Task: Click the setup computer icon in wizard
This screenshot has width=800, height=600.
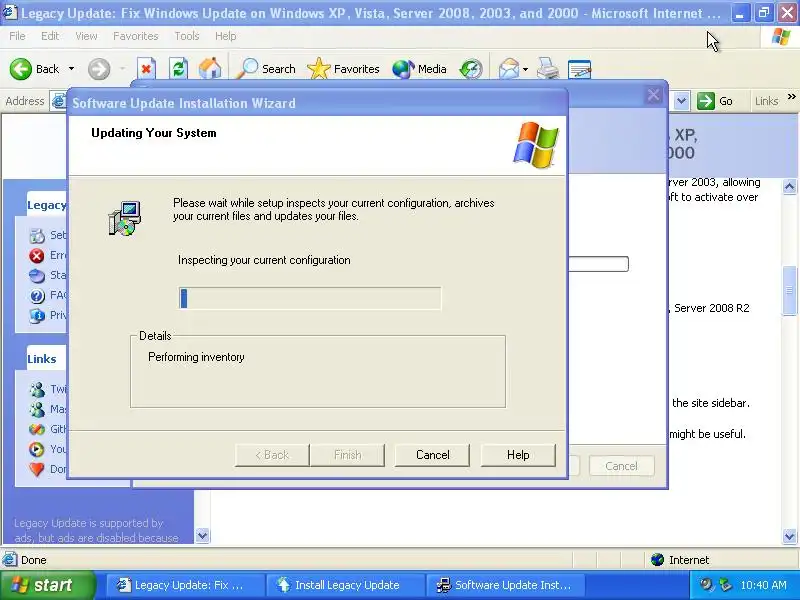Action: click(125, 218)
